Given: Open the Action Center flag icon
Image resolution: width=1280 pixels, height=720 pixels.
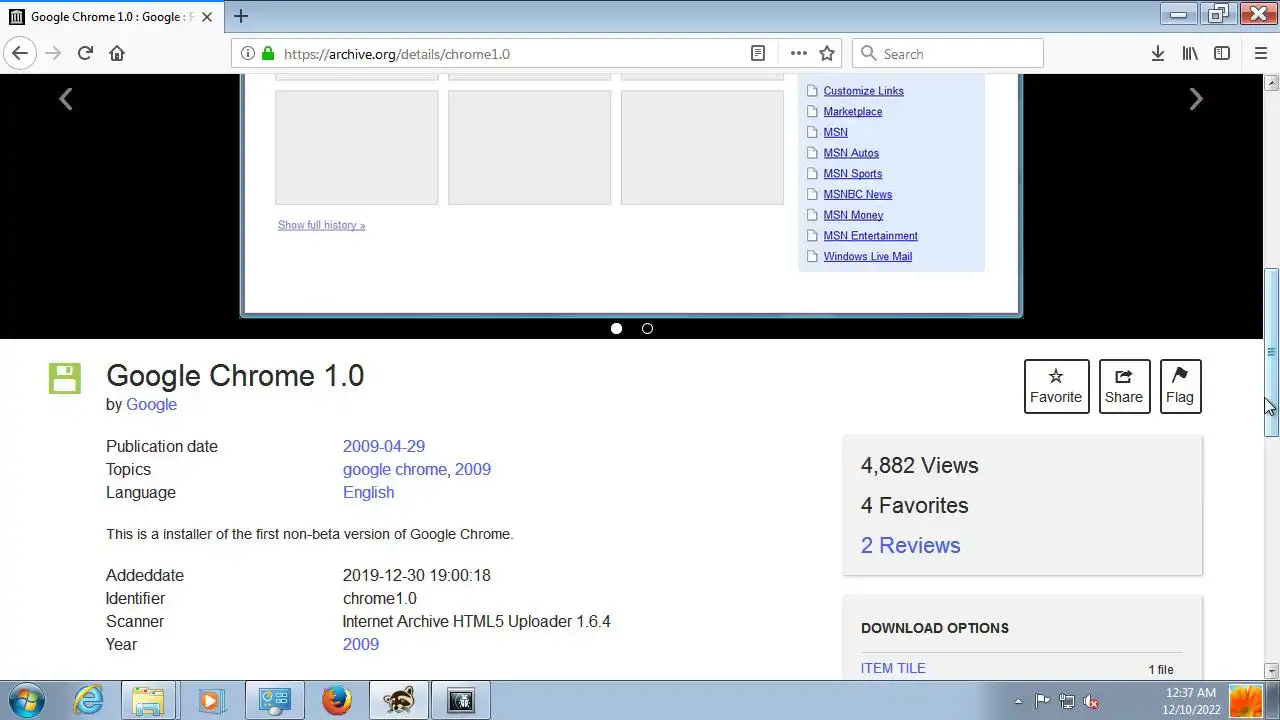Looking at the screenshot, I should (1042, 701).
